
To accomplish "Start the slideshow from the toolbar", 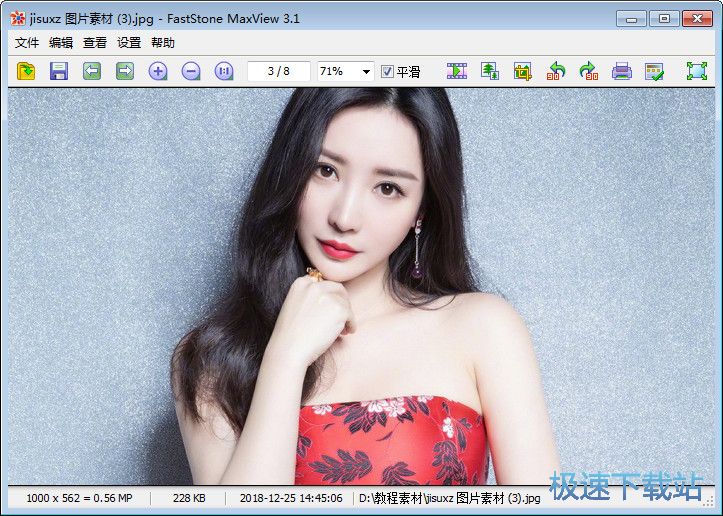I will click(457, 71).
